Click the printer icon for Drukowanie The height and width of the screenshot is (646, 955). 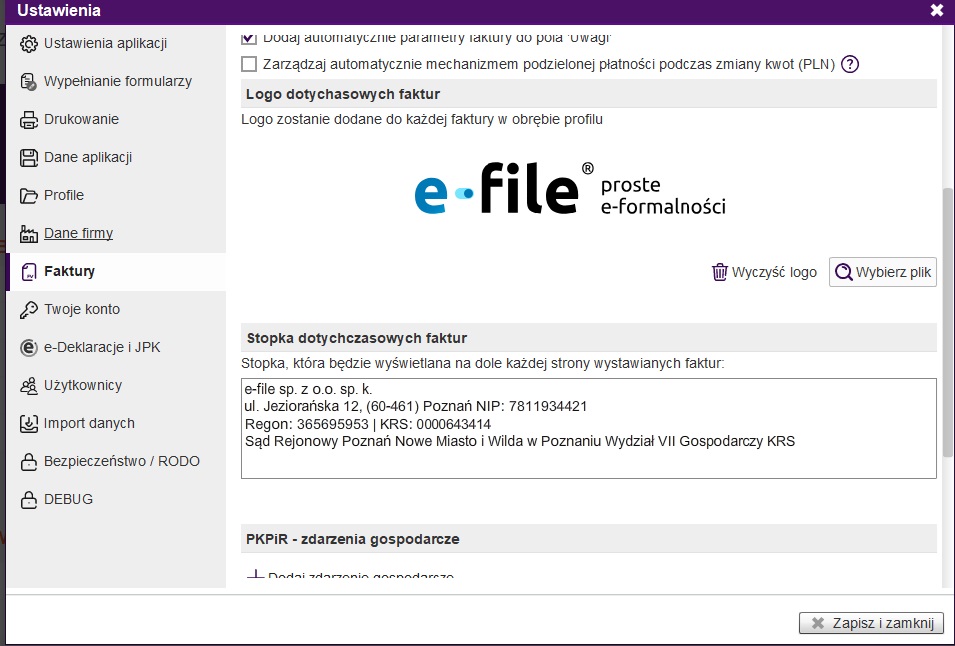coord(28,119)
